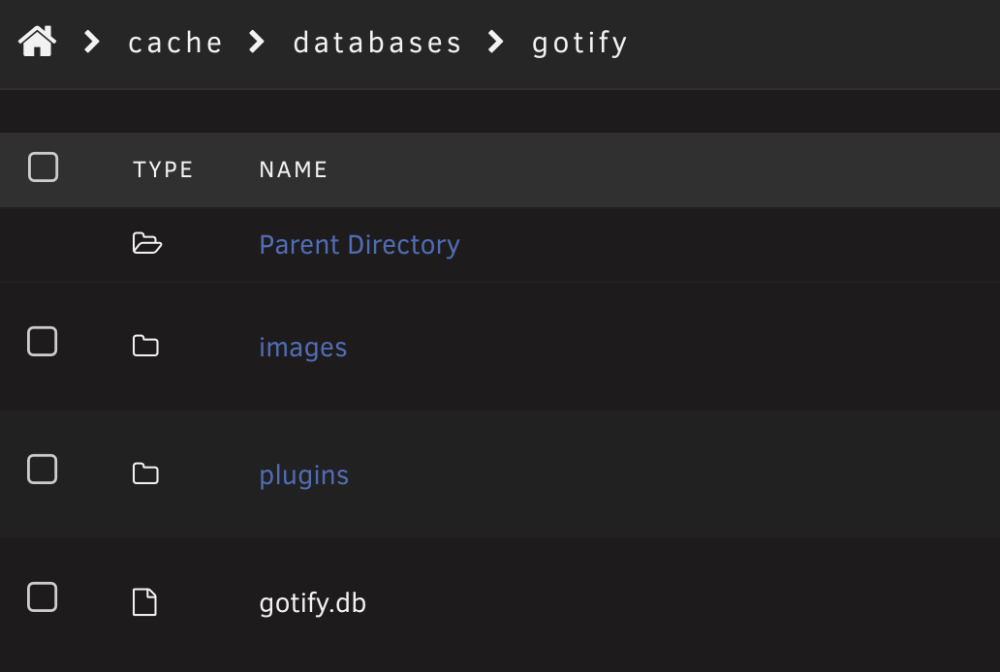Open the cache breadcrumb
This screenshot has width=1000, height=672.
coord(175,43)
